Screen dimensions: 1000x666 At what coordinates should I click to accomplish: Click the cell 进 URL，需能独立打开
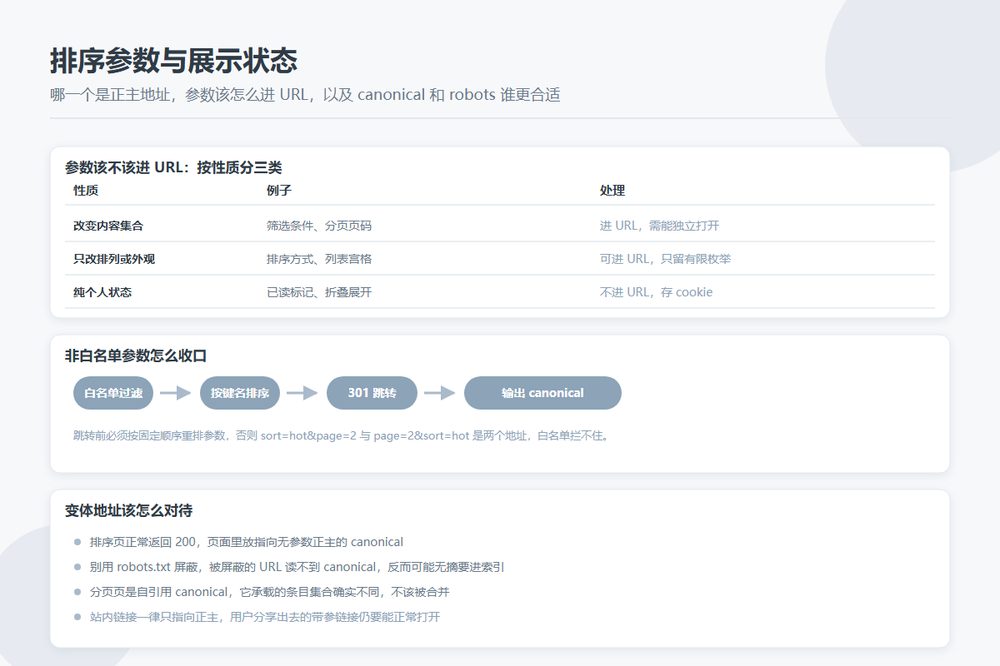[659, 225]
